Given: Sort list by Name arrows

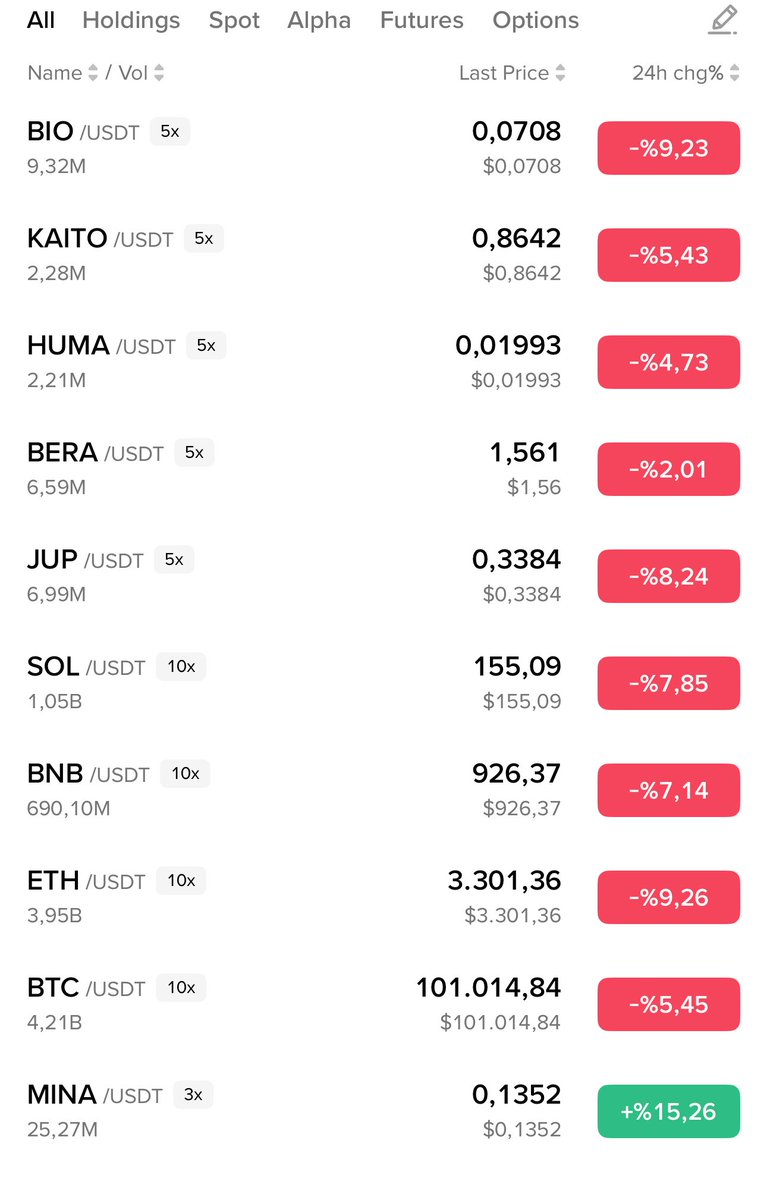Looking at the screenshot, I should 93,73.
